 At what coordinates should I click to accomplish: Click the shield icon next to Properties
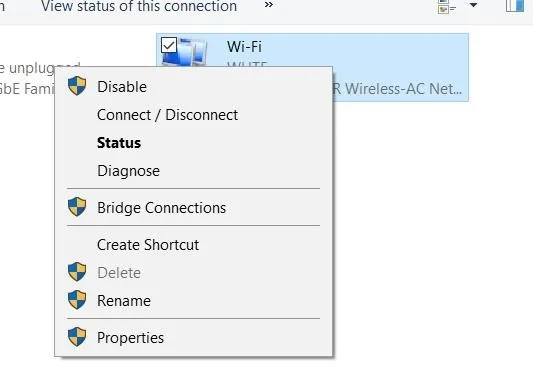[77, 337]
